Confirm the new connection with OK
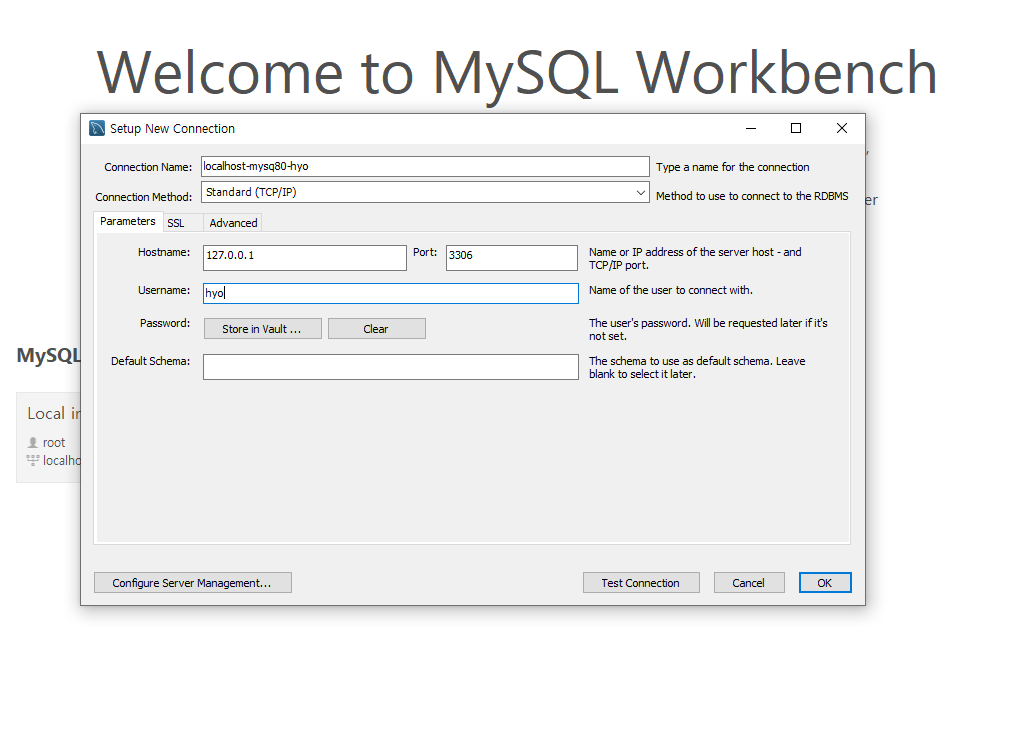 (x=825, y=583)
